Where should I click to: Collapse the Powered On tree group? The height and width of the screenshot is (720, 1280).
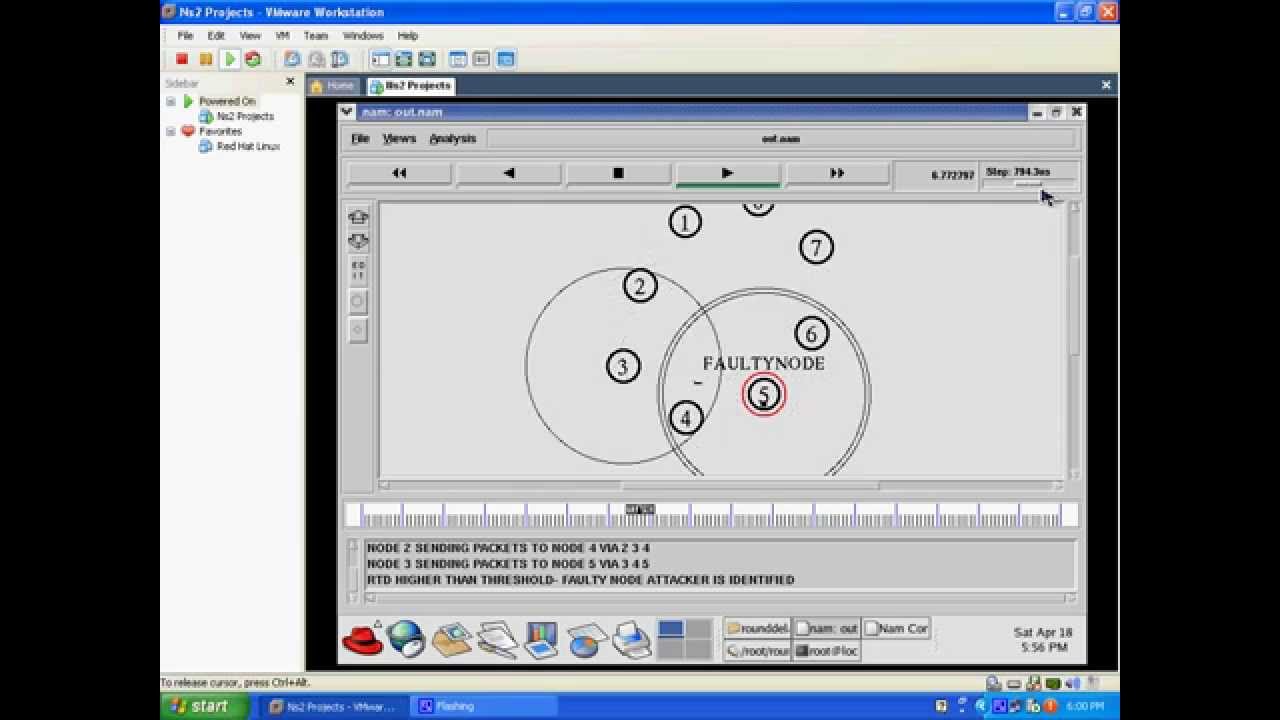[x=170, y=101]
